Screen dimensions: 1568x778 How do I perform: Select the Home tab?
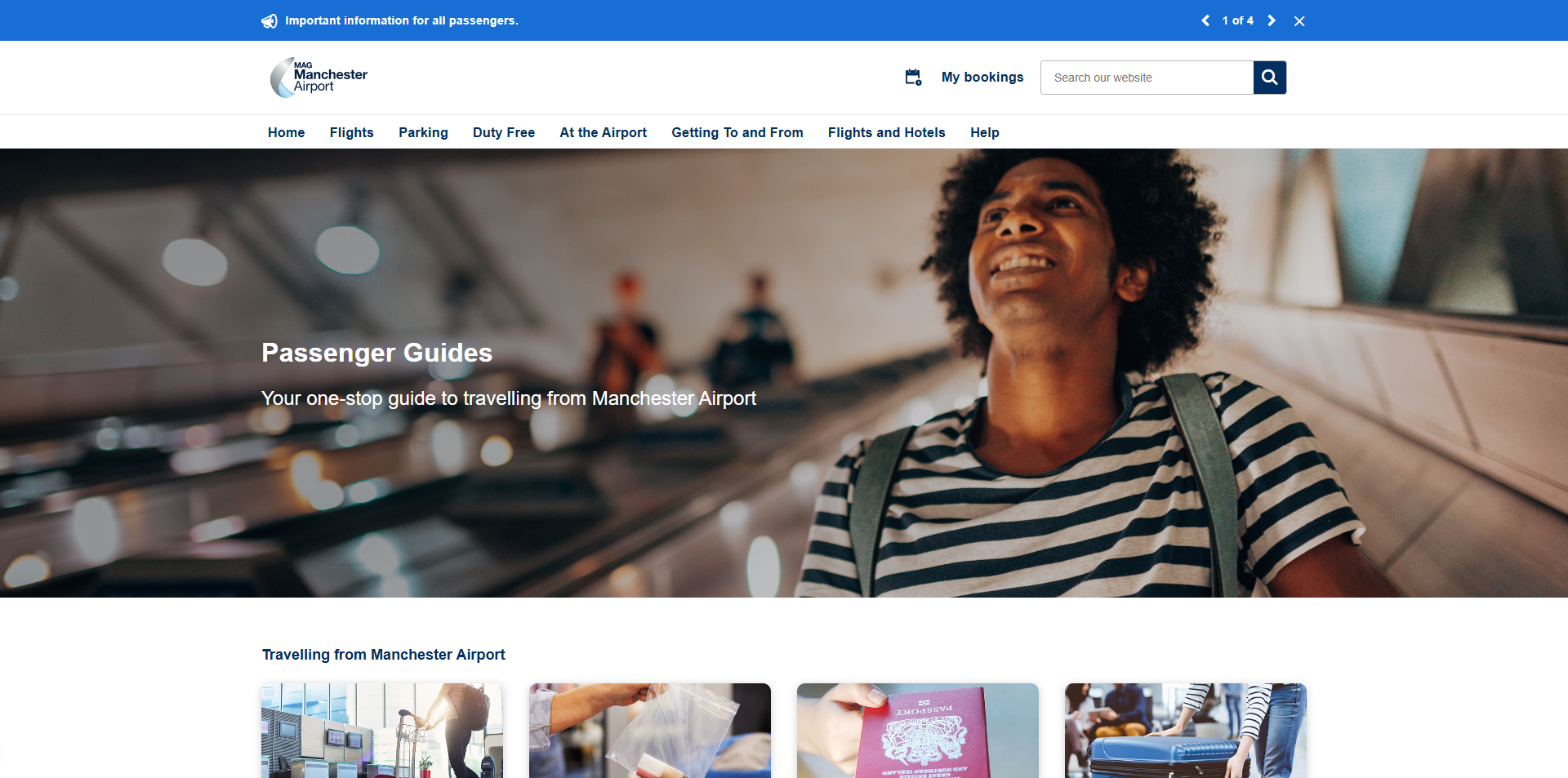(286, 132)
